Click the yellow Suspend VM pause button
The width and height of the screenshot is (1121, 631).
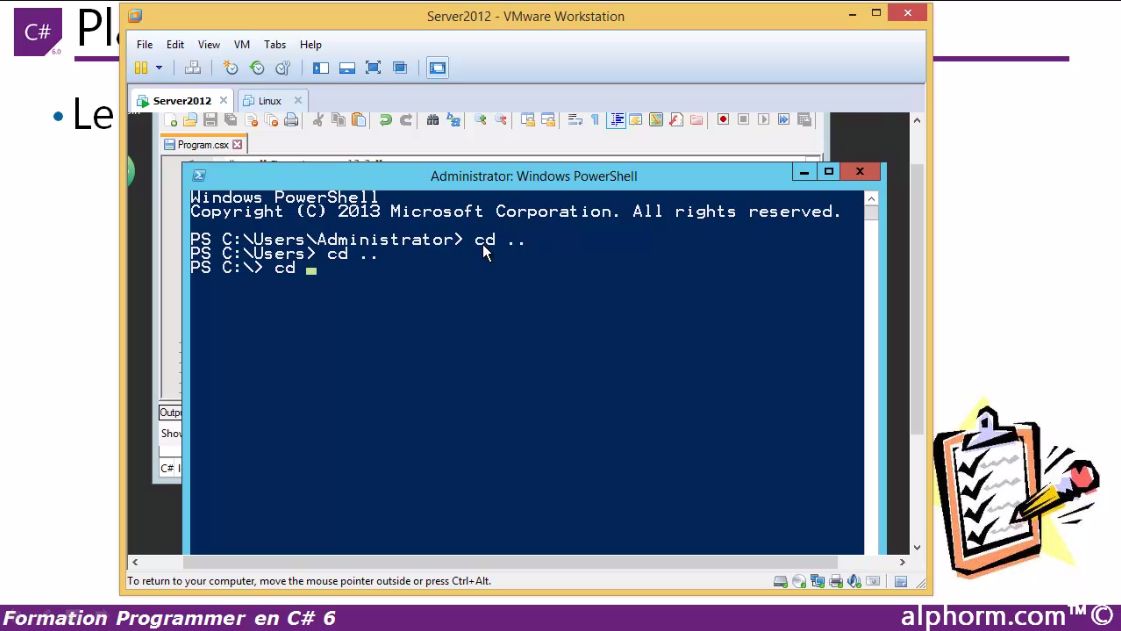pyautogui.click(x=141, y=68)
